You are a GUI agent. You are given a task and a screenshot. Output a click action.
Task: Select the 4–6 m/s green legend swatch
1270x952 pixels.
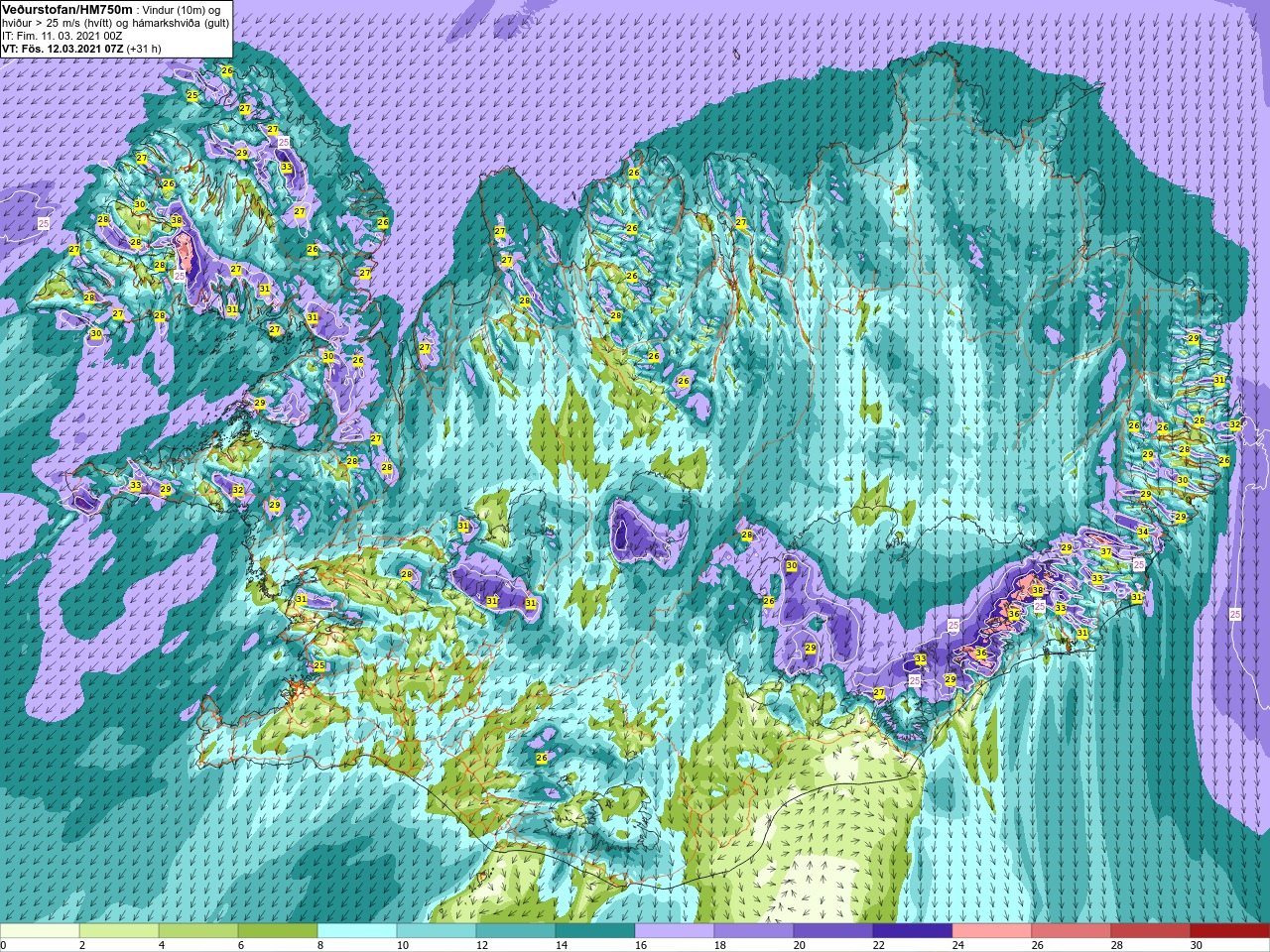pos(198,931)
